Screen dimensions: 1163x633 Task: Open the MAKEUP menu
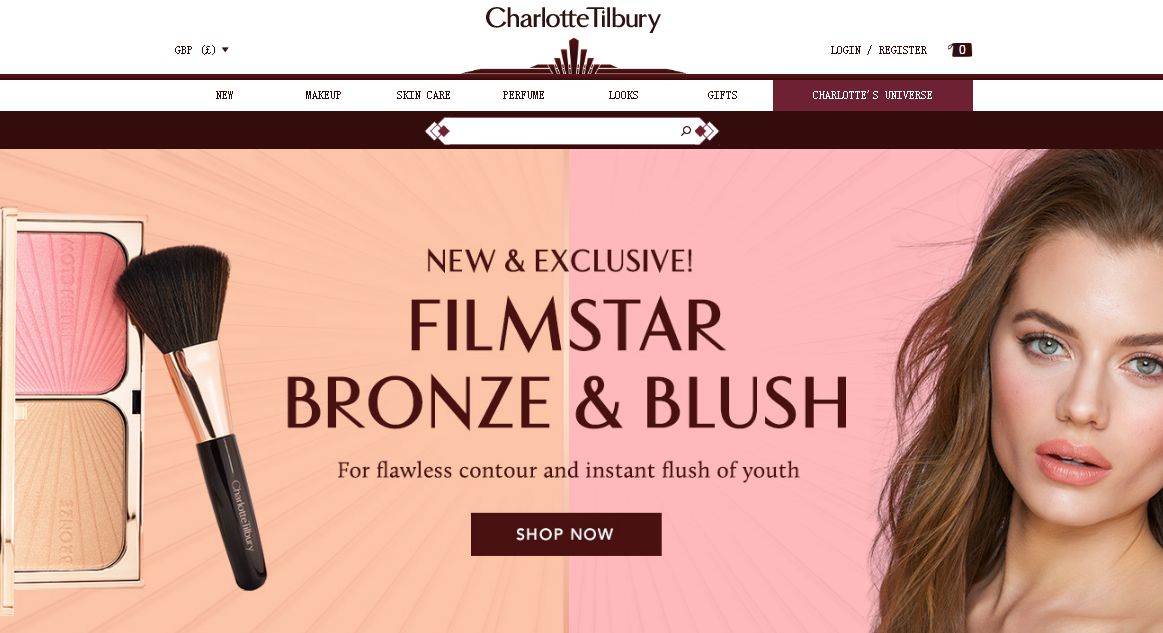pos(323,95)
